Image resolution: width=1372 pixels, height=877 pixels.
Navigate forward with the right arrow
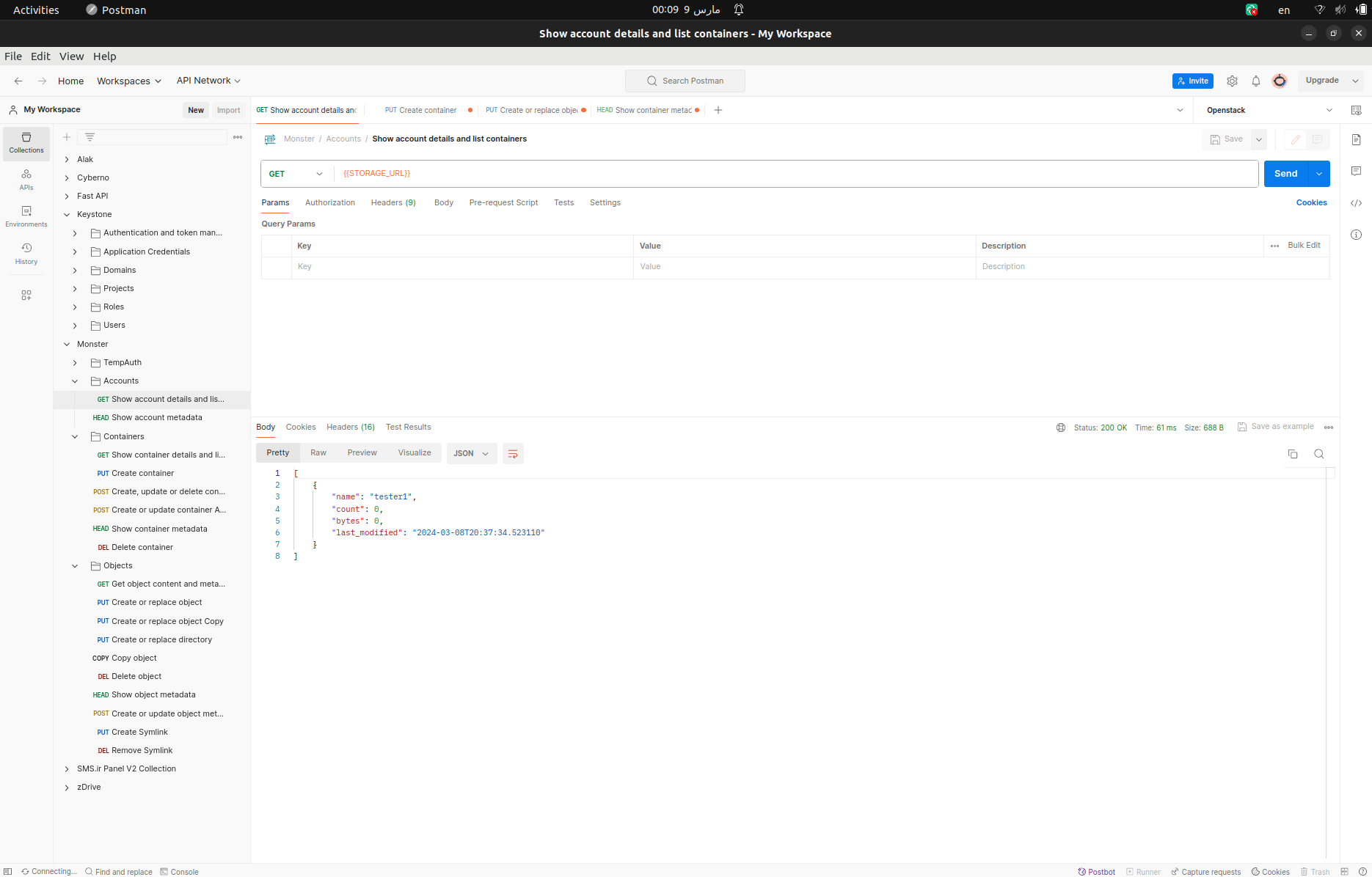[x=42, y=81]
